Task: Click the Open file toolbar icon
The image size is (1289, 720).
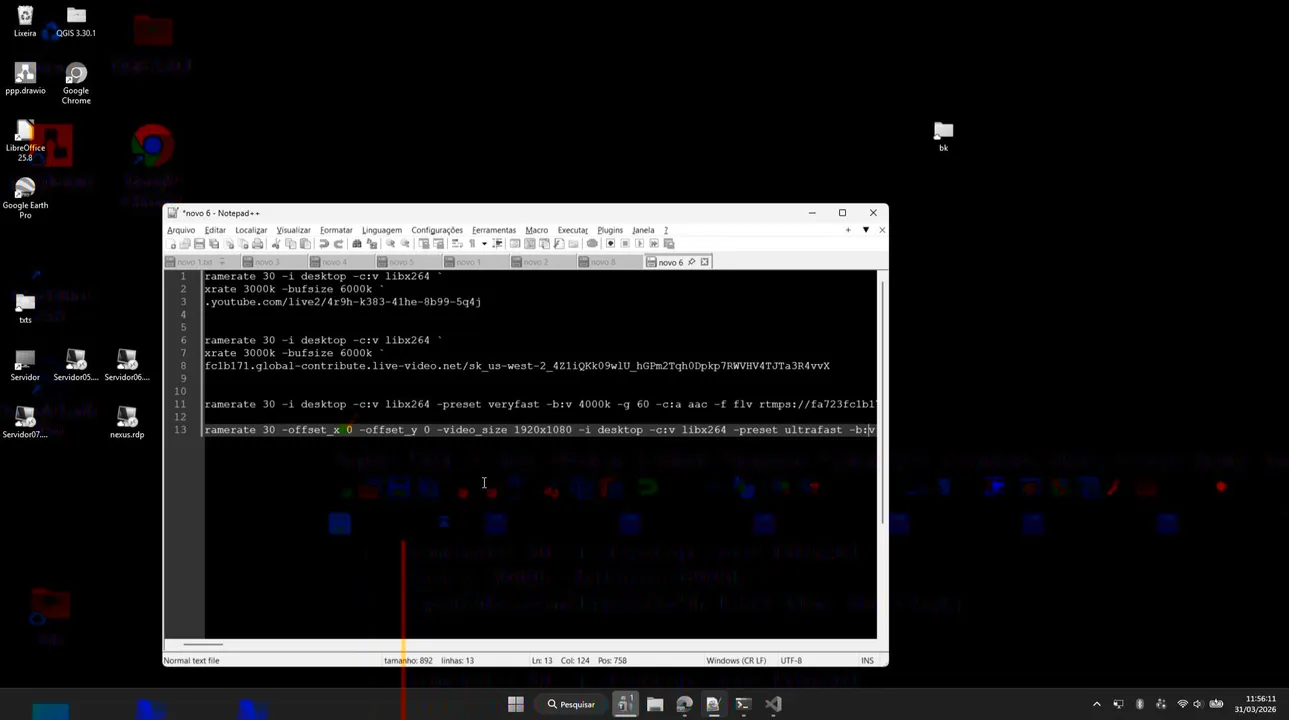Action: point(184,244)
